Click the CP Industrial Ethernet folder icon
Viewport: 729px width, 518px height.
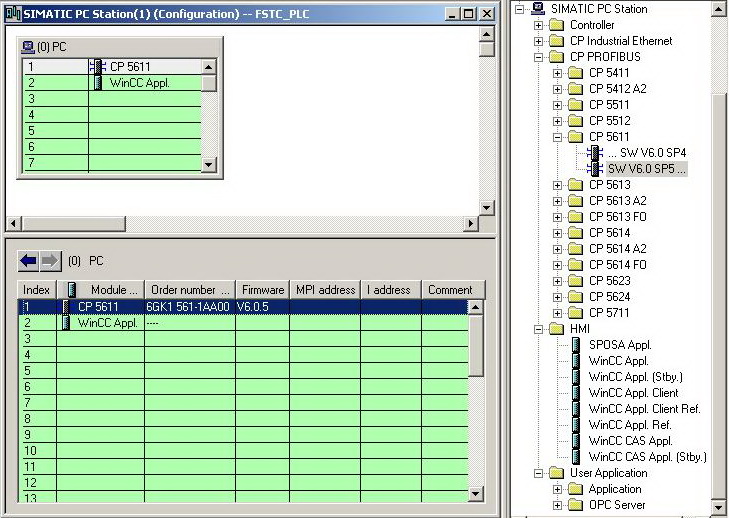557,41
